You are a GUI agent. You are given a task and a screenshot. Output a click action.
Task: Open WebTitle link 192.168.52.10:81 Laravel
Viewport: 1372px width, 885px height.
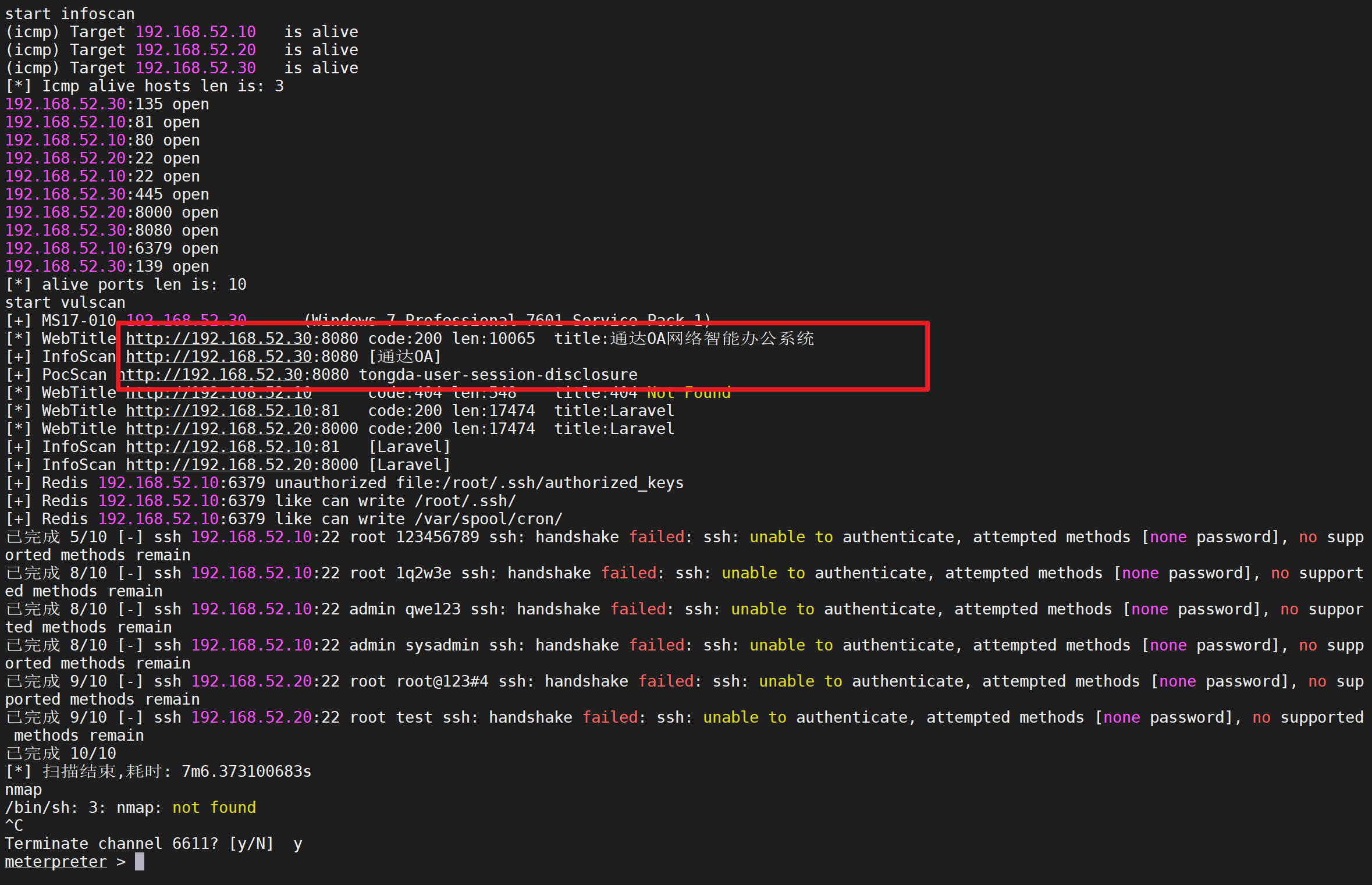218,411
